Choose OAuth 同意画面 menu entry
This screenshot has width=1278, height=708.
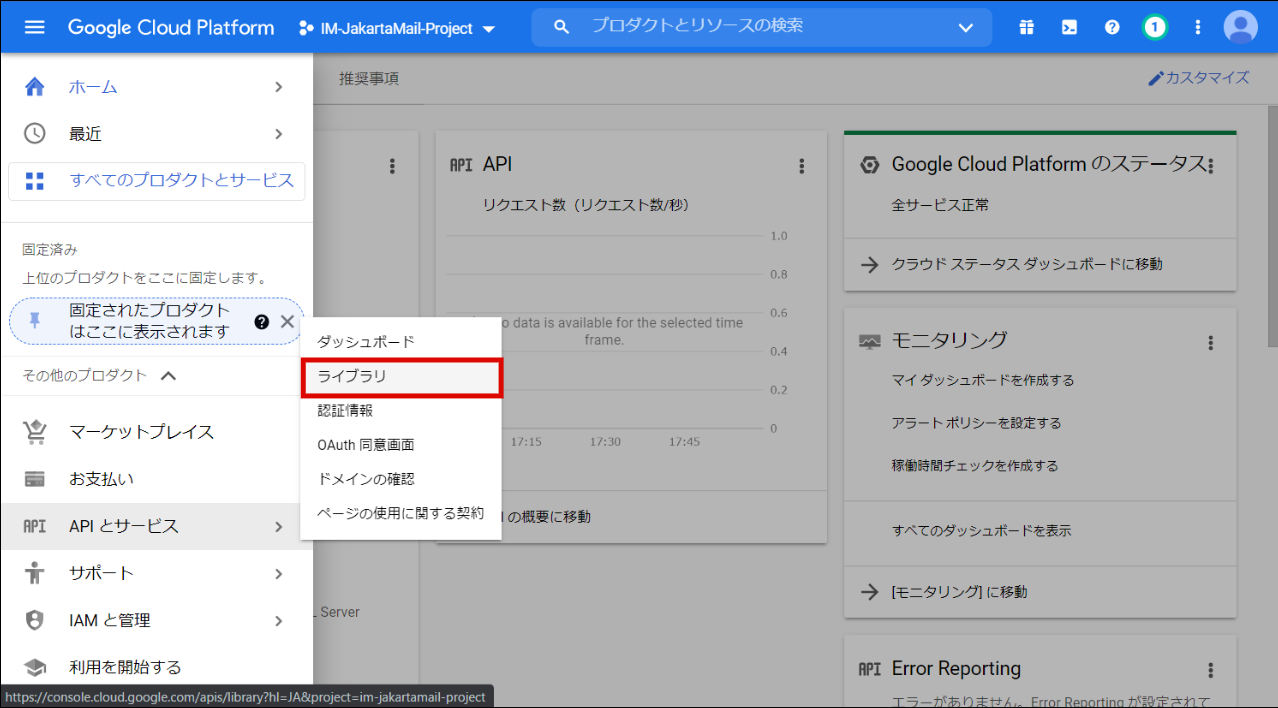tap(365, 445)
